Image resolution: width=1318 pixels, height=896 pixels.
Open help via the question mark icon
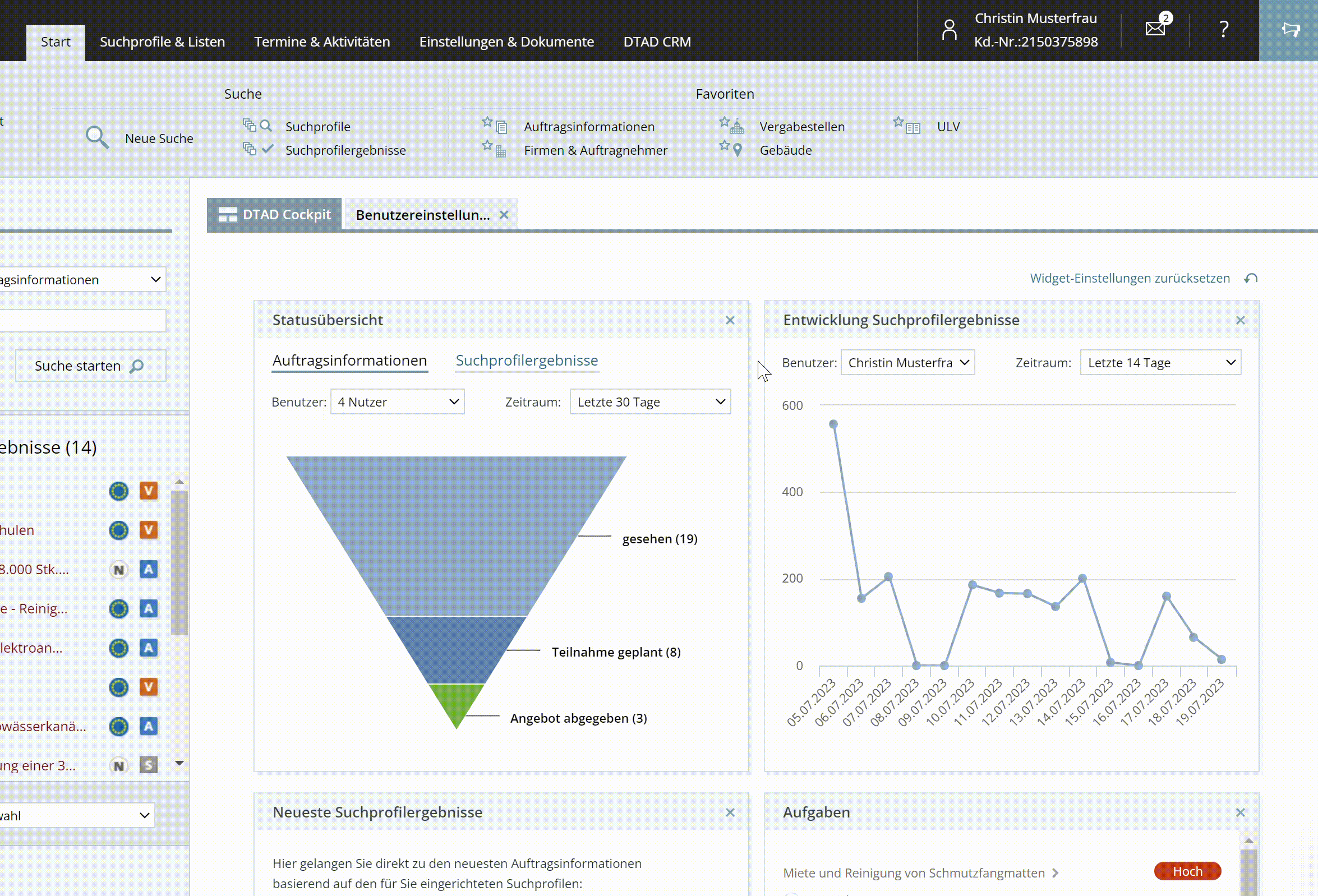(x=1224, y=29)
